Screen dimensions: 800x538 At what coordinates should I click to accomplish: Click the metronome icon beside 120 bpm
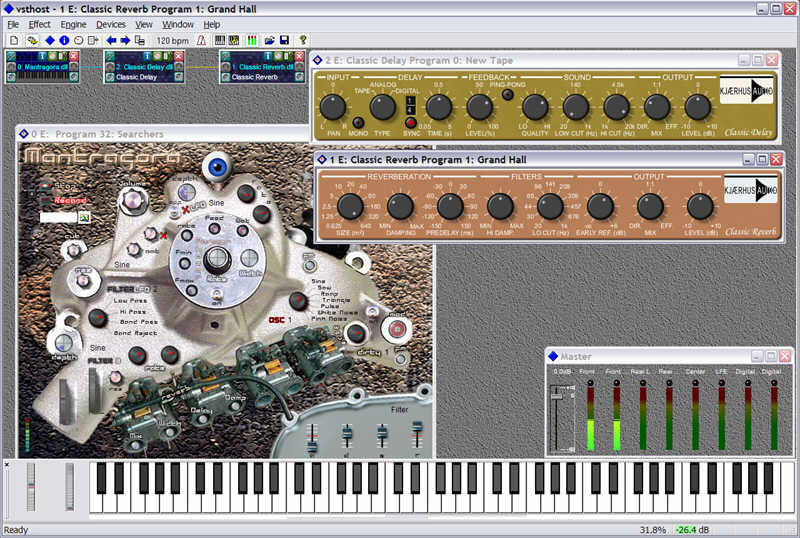coord(202,40)
